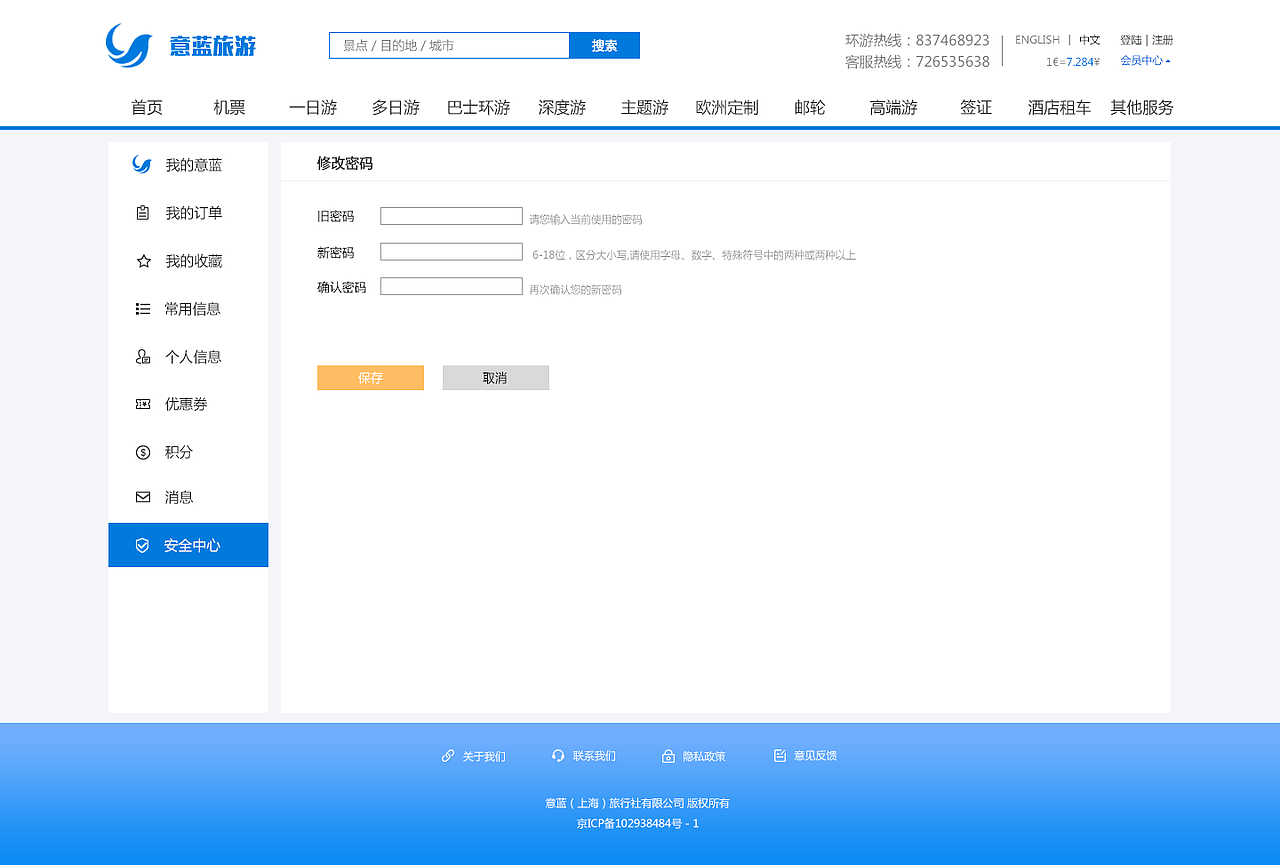Click the person icon beside 个人信息

coord(142,356)
